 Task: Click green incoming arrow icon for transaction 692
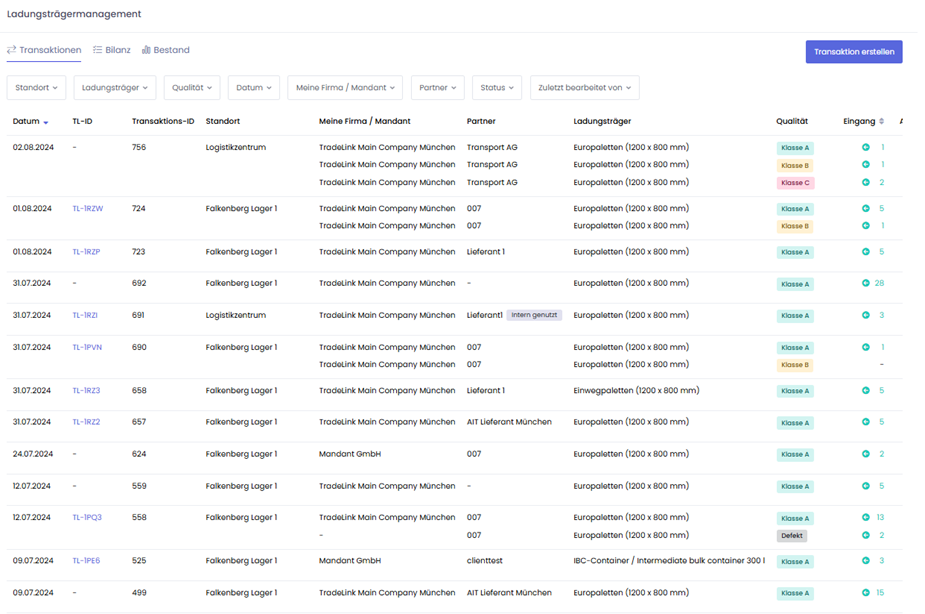point(865,284)
